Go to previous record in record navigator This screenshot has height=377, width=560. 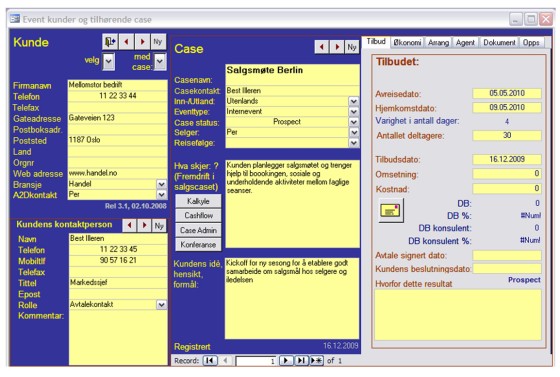coord(225,361)
